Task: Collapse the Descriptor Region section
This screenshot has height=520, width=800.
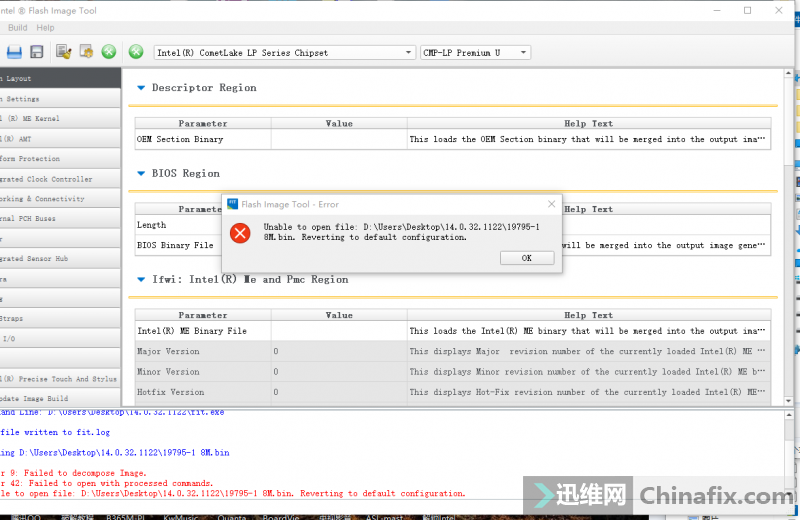Action: coord(141,88)
